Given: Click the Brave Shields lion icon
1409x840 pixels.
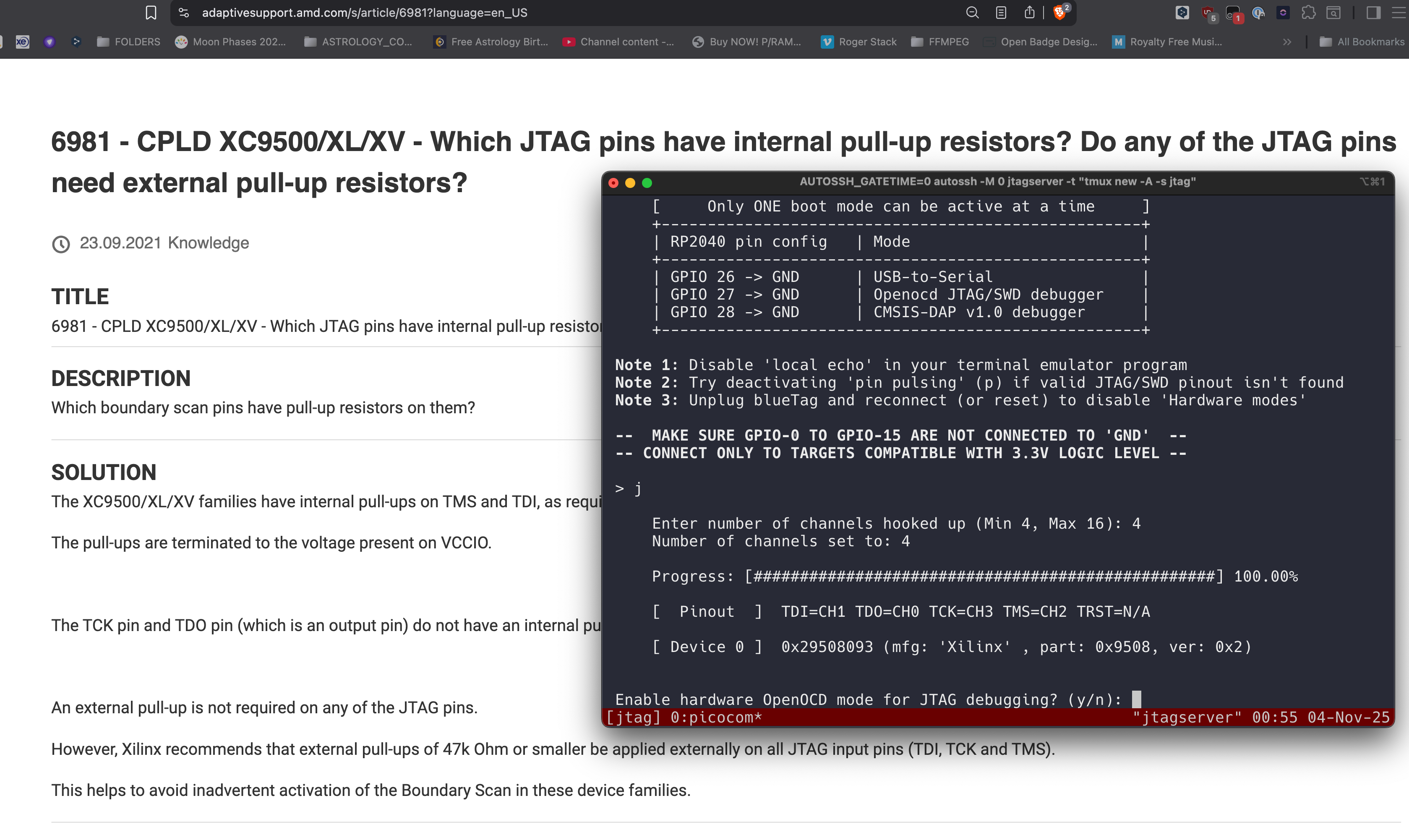Looking at the screenshot, I should pos(1059,13).
